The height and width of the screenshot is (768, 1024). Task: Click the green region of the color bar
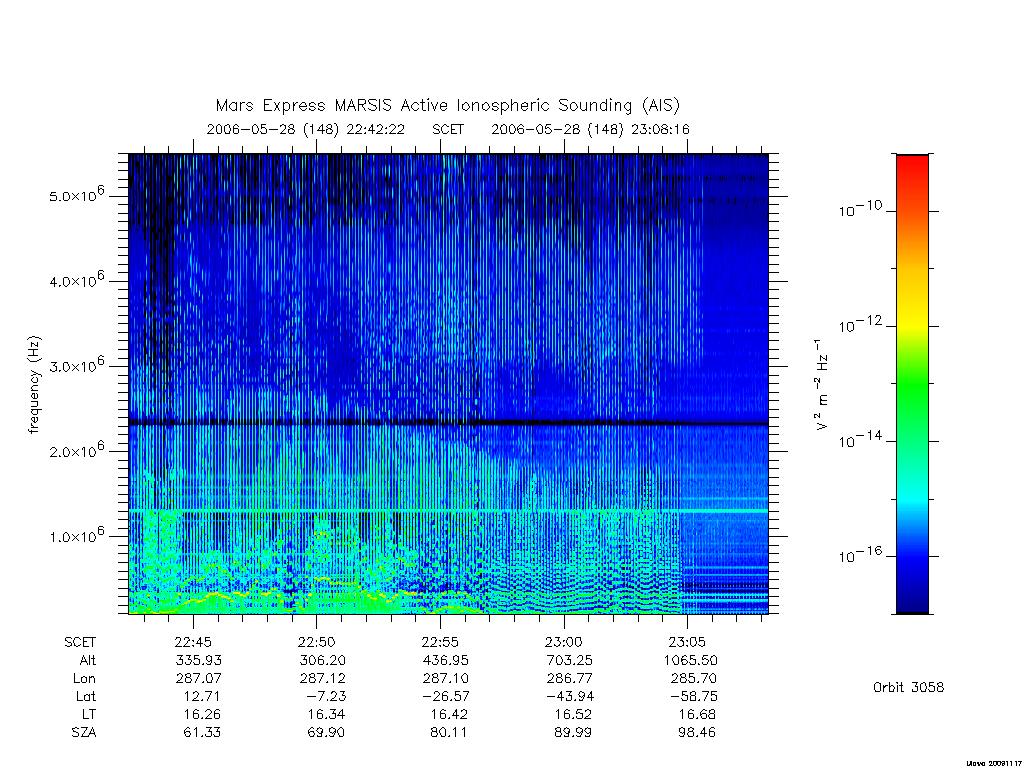tap(912, 385)
